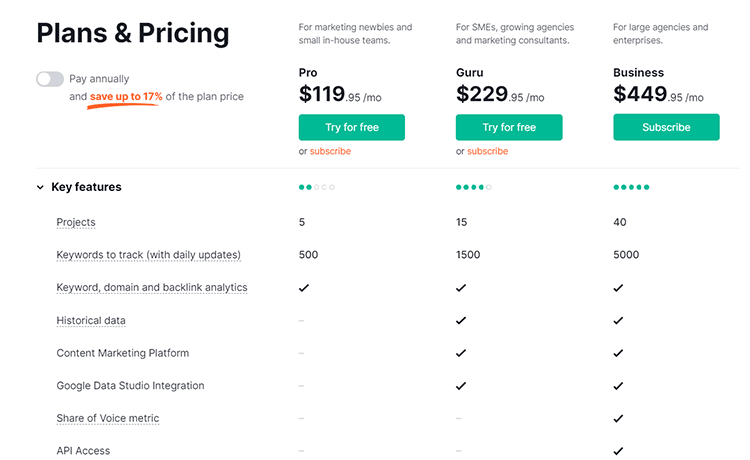
Task: Click the Projects feature label
Action: pyautogui.click(x=76, y=222)
